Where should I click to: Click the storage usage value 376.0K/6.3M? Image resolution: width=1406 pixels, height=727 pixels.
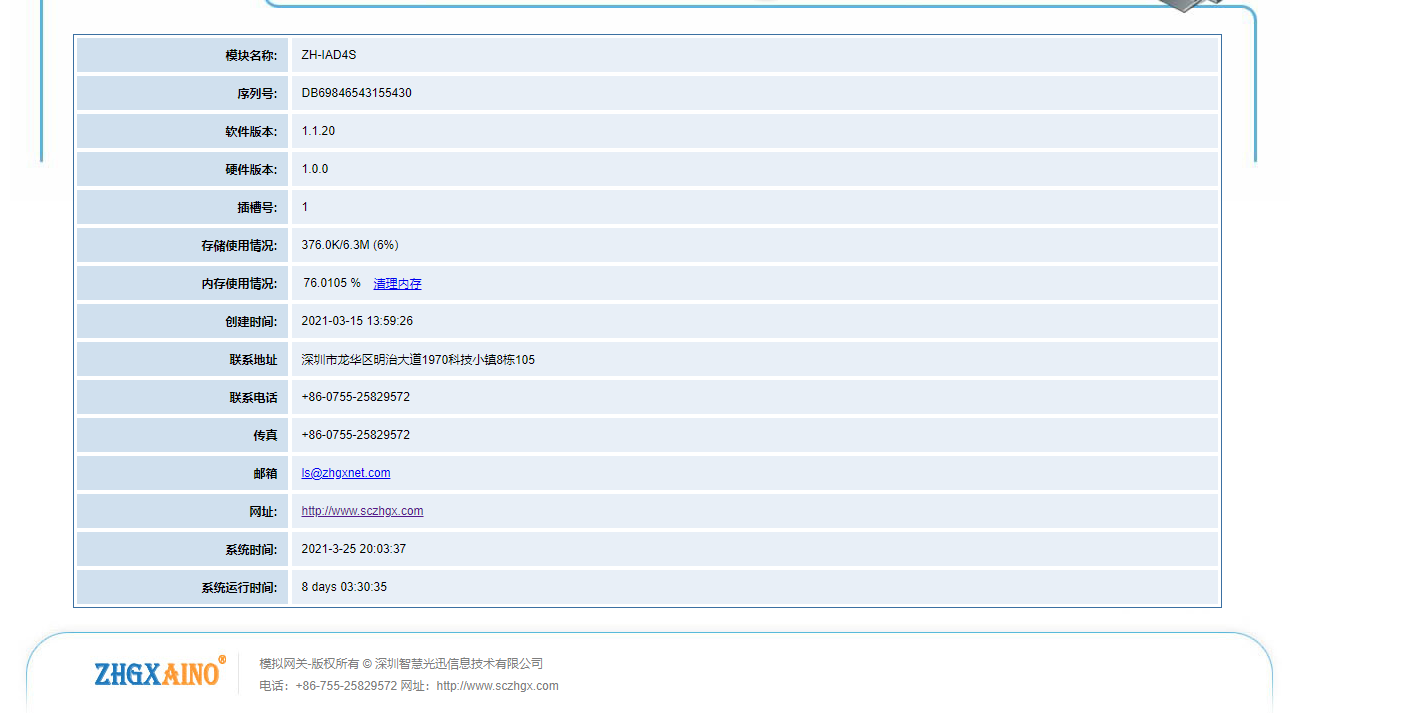coord(349,245)
